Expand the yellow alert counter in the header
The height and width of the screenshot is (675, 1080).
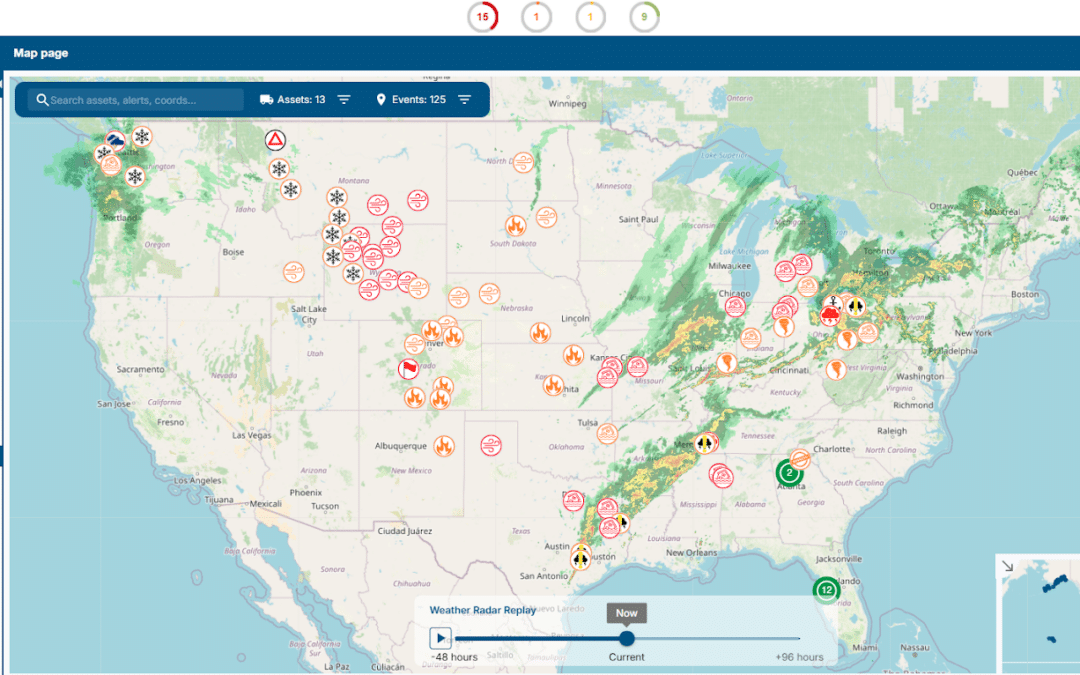pyautogui.click(x=590, y=17)
